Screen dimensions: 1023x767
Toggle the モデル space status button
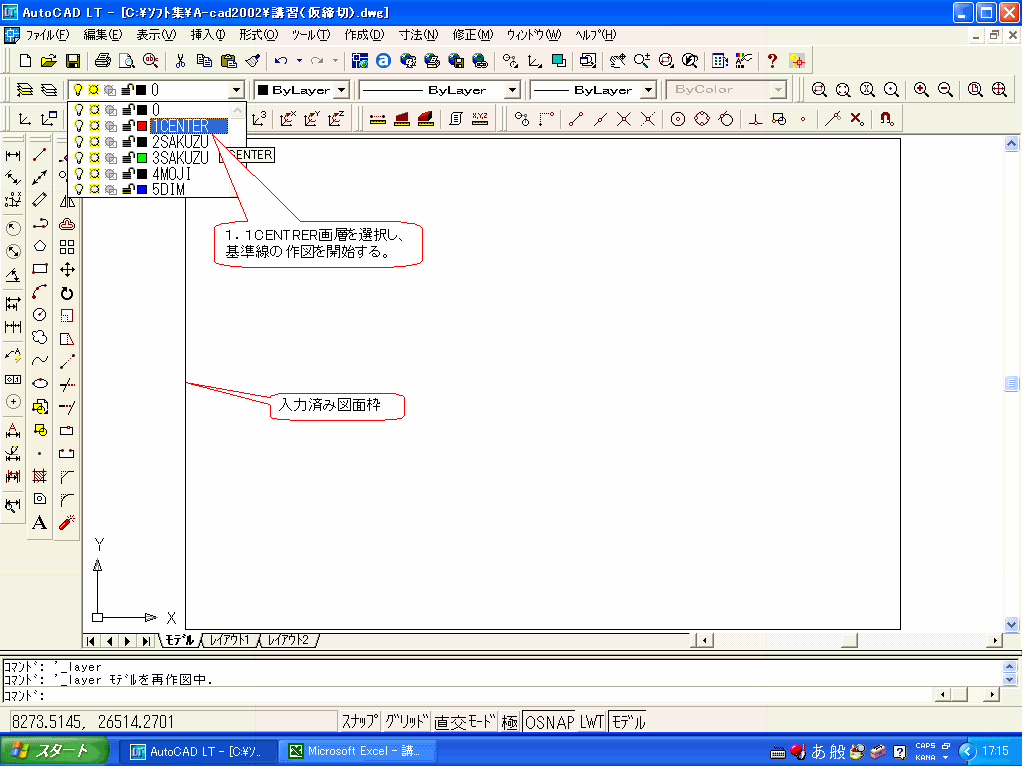[x=628, y=721]
